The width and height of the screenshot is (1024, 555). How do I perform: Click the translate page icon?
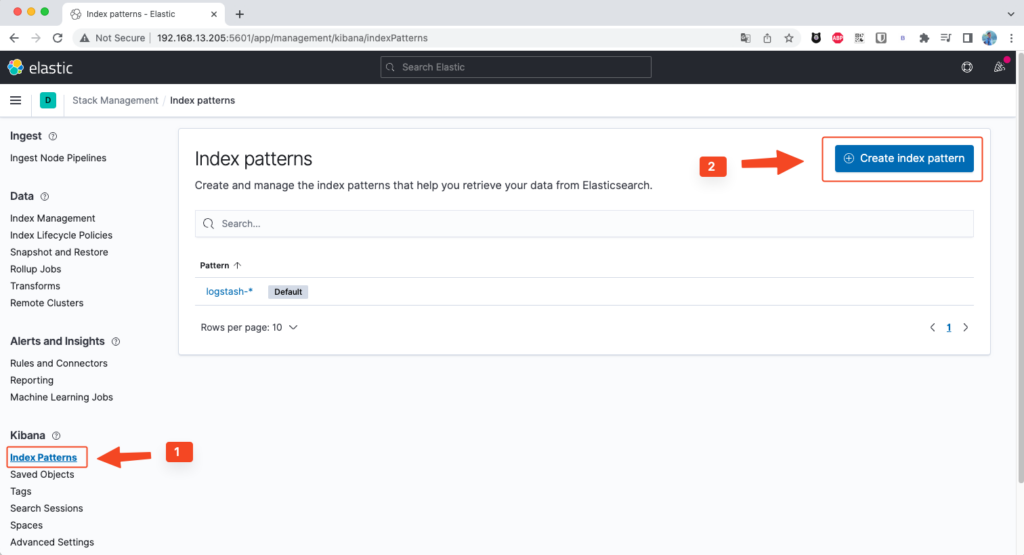click(x=745, y=38)
